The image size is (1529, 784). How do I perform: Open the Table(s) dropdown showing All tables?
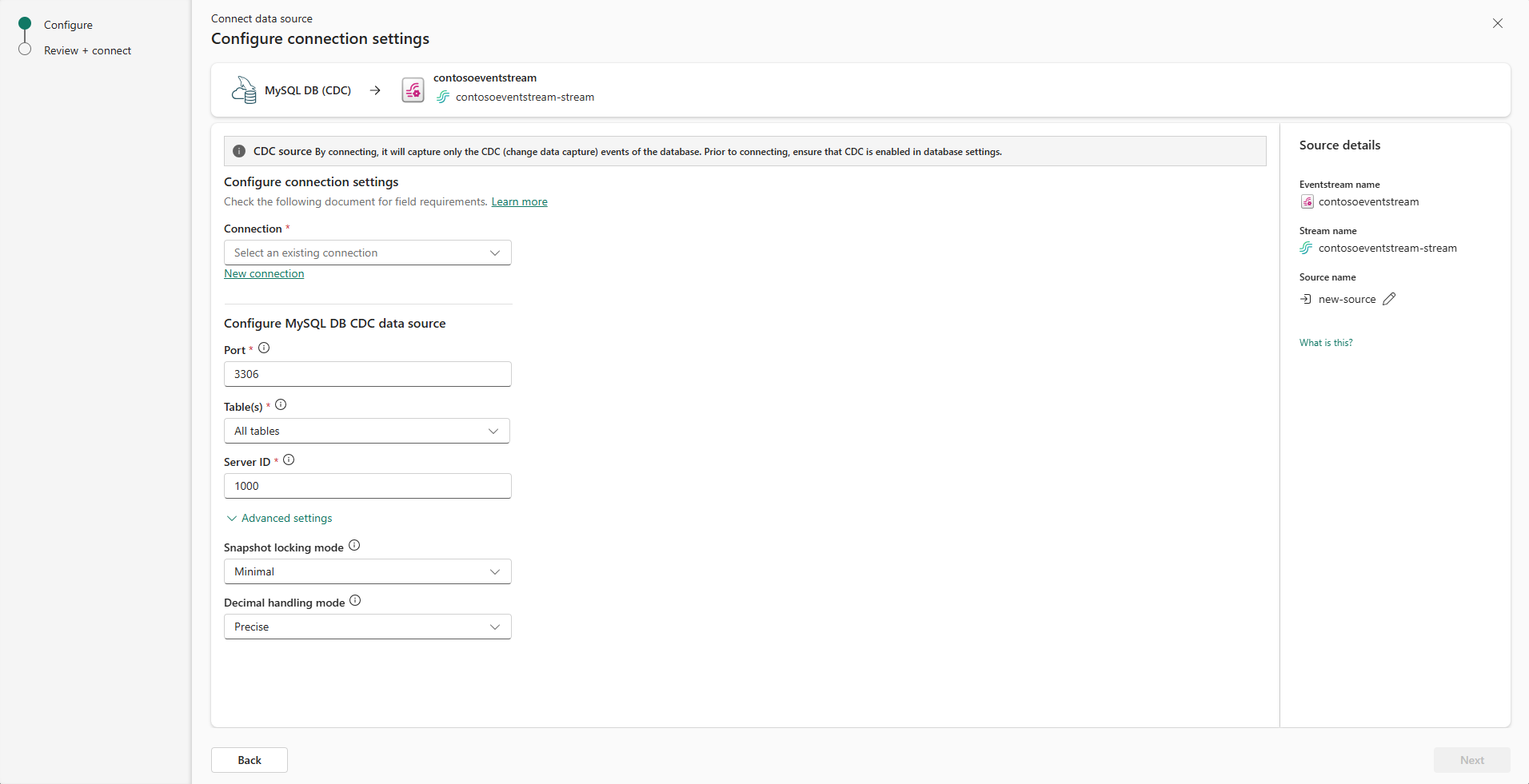click(x=367, y=431)
